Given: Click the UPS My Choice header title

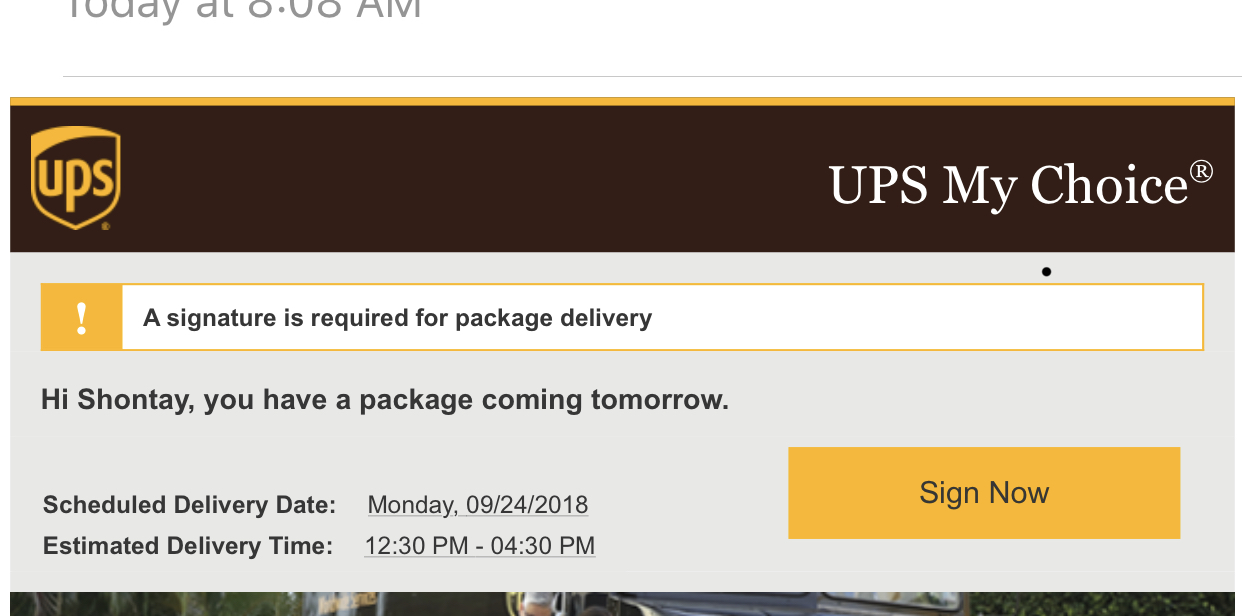Looking at the screenshot, I should click(1008, 186).
